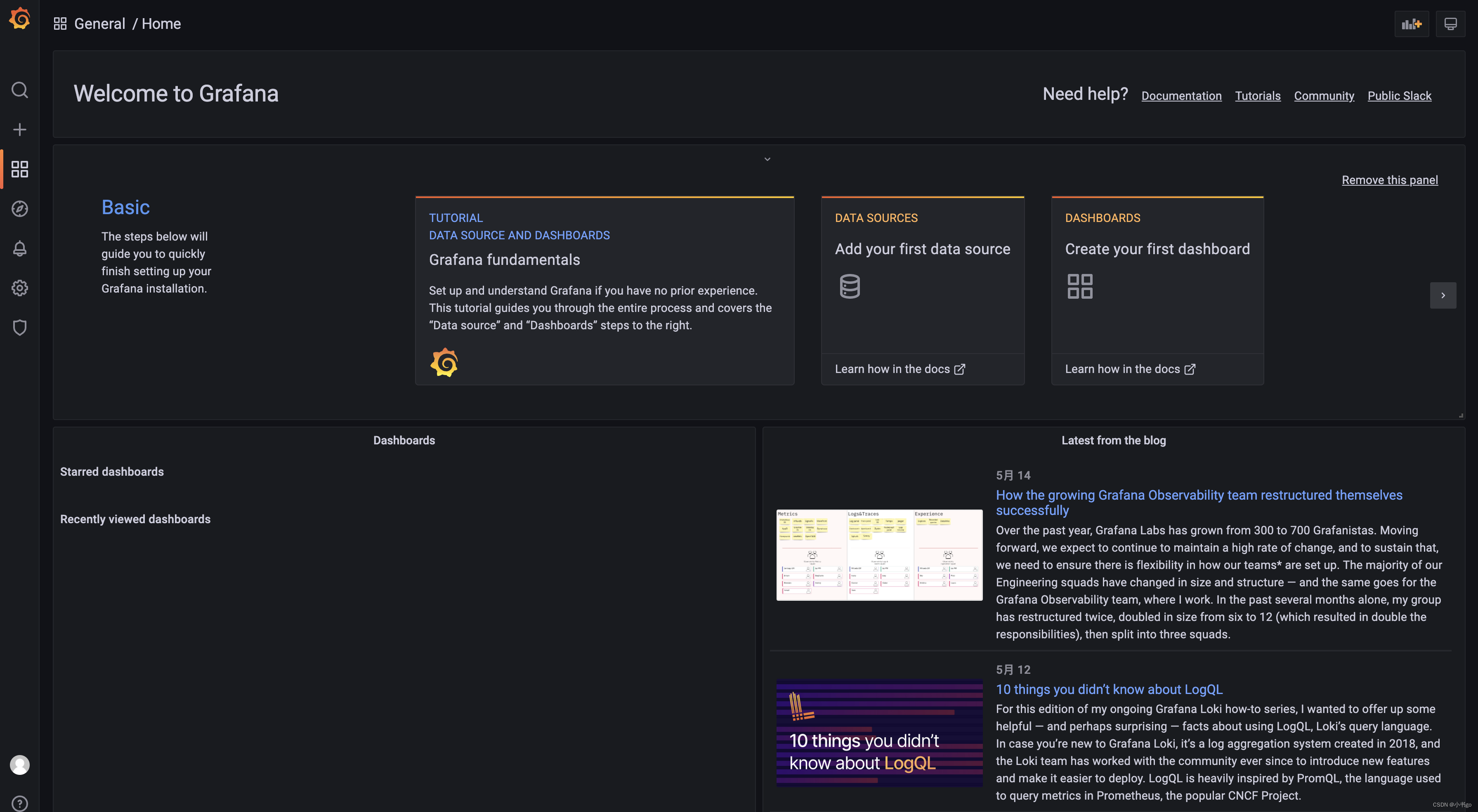The height and width of the screenshot is (812, 1478).
Task: Click Add your first data source
Action: 923,249
